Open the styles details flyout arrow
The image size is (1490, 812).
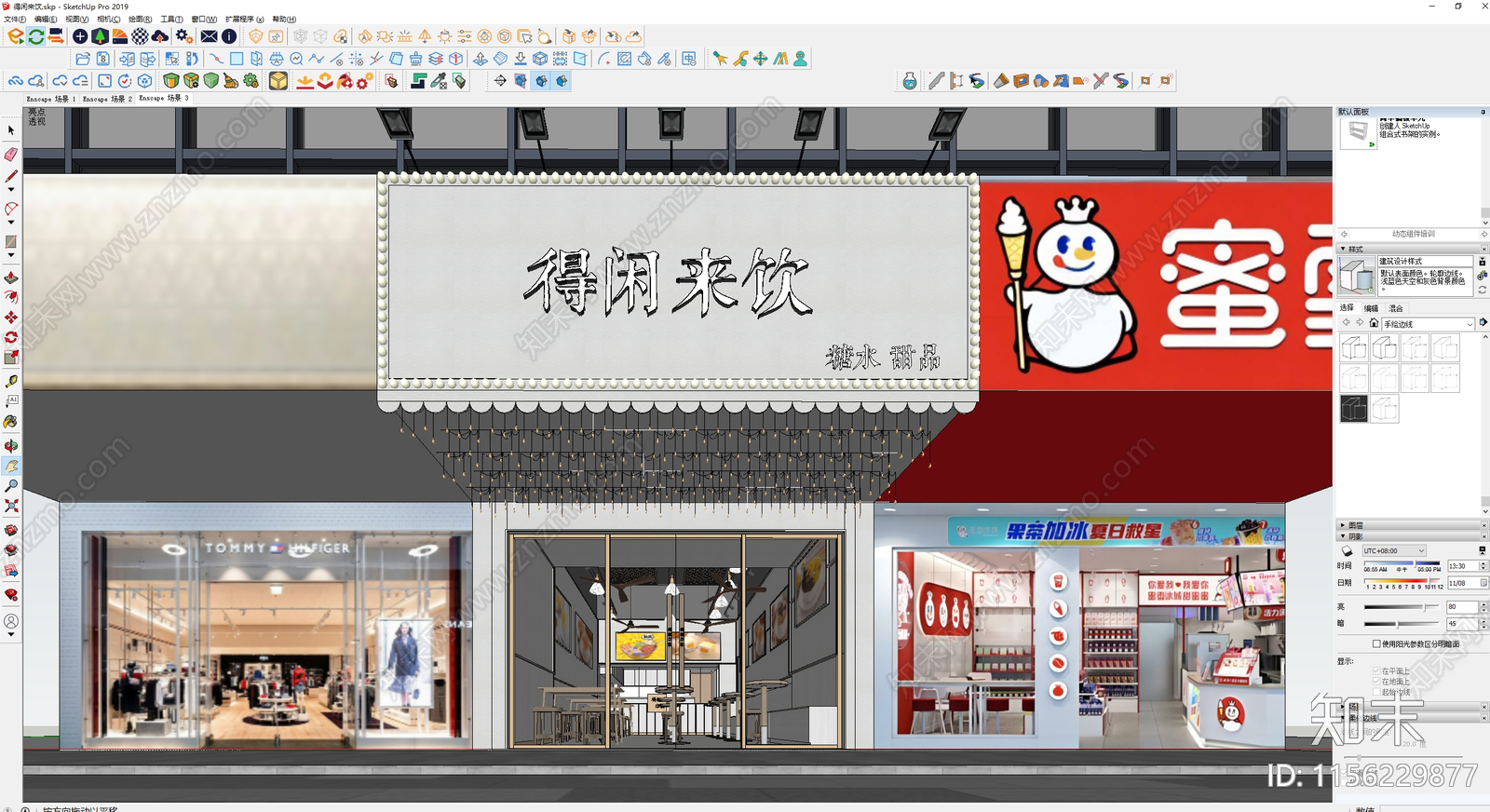coord(1483,323)
